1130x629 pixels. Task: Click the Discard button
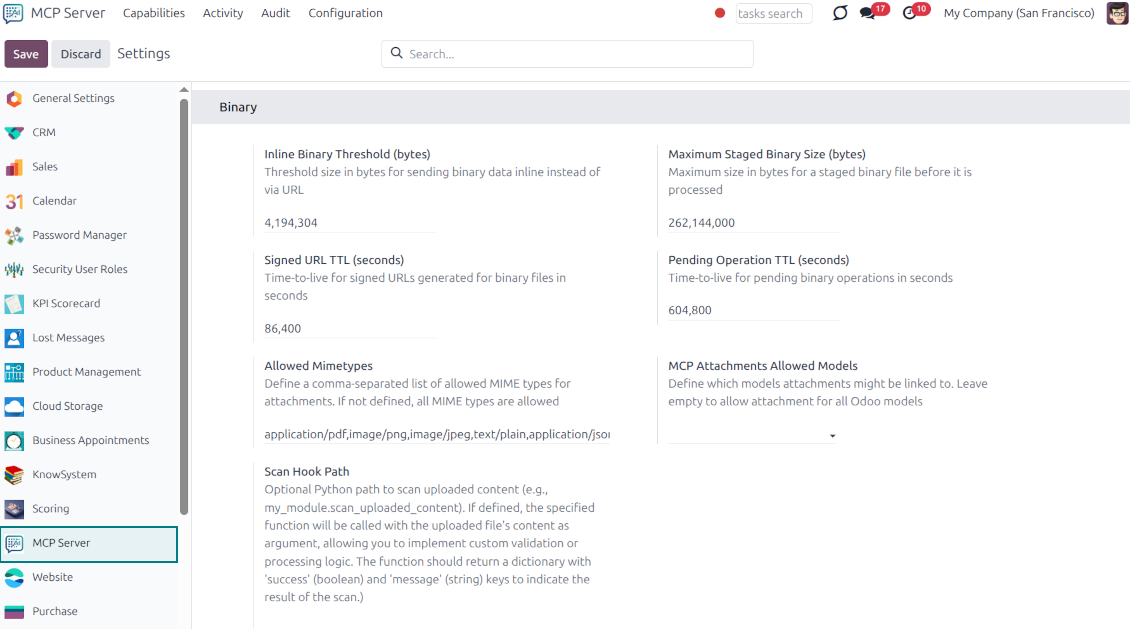tap(81, 54)
